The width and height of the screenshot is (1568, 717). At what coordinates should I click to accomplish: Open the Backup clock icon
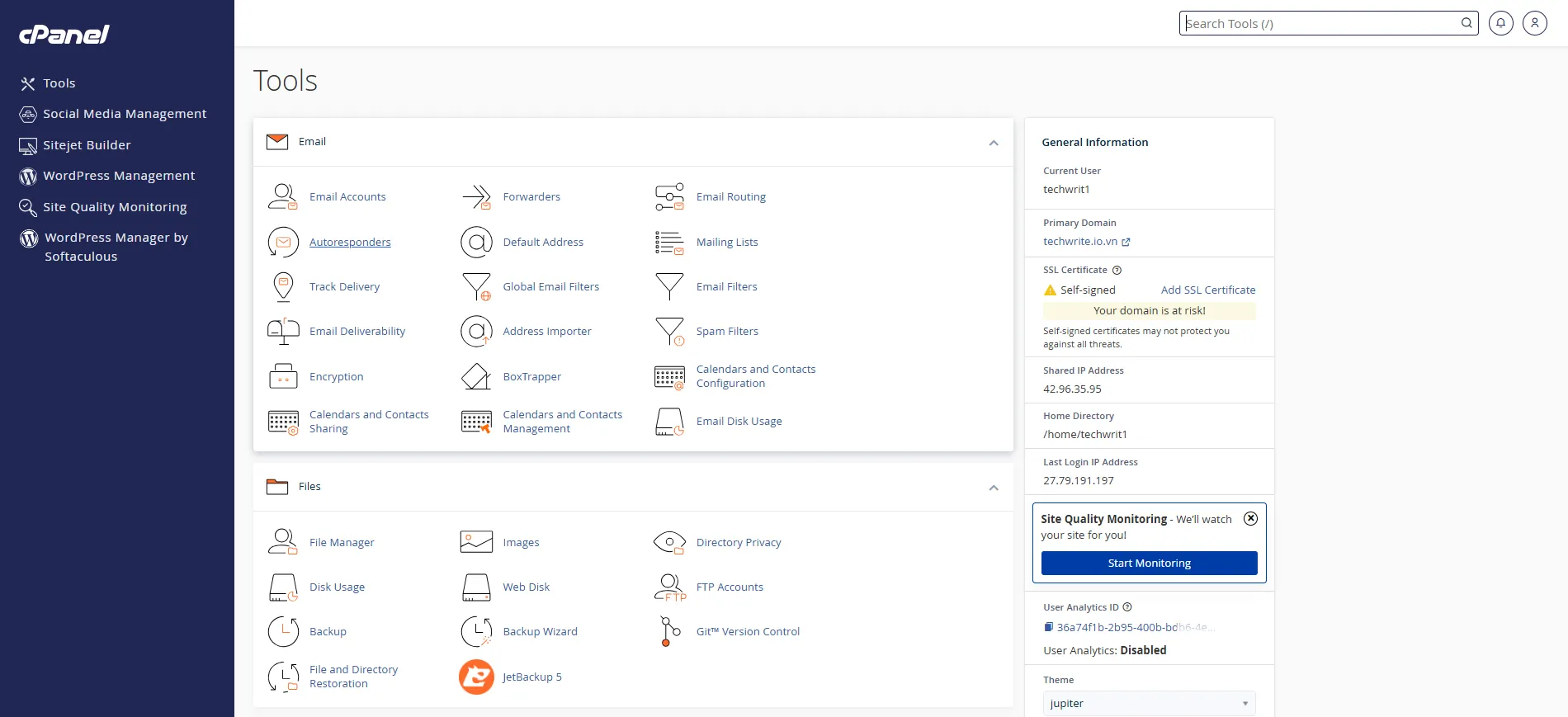tap(283, 631)
